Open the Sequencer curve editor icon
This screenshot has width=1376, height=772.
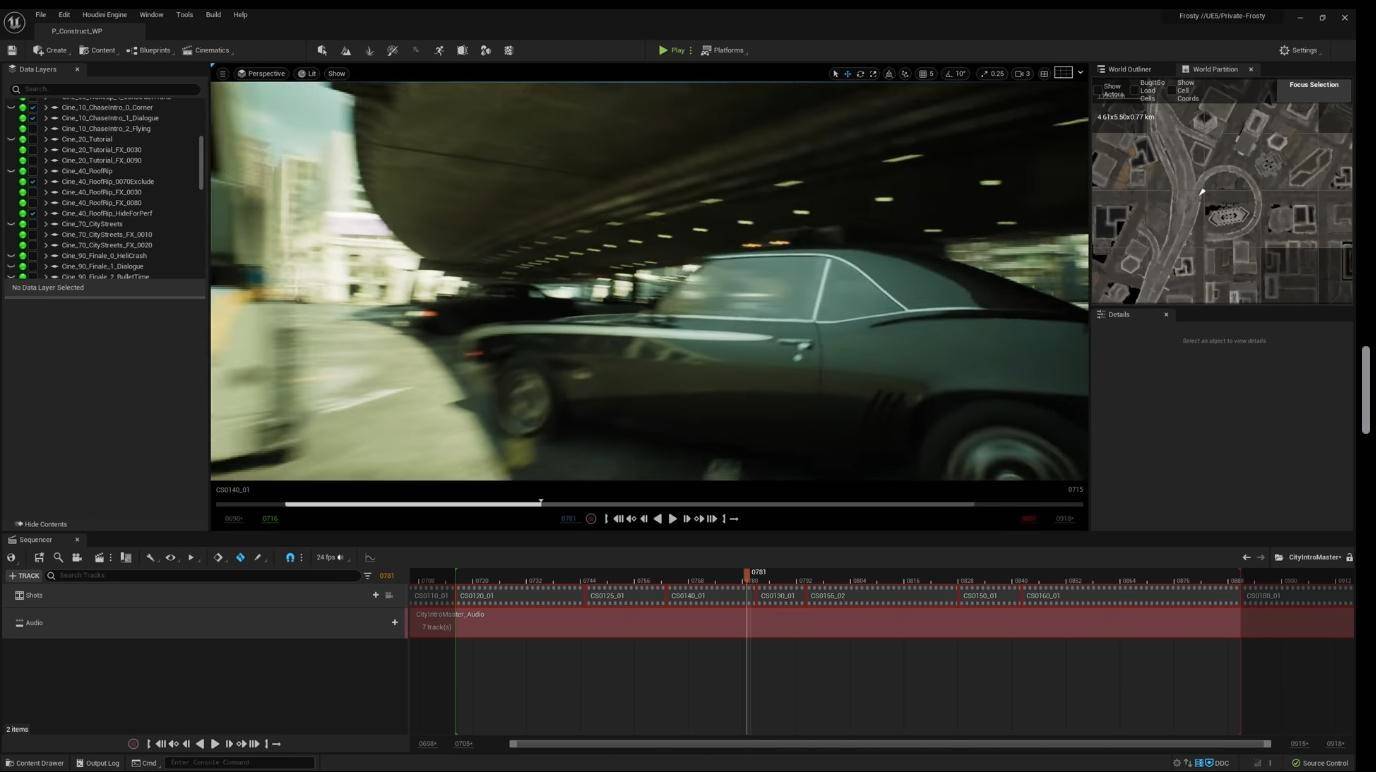pos(369,557)
